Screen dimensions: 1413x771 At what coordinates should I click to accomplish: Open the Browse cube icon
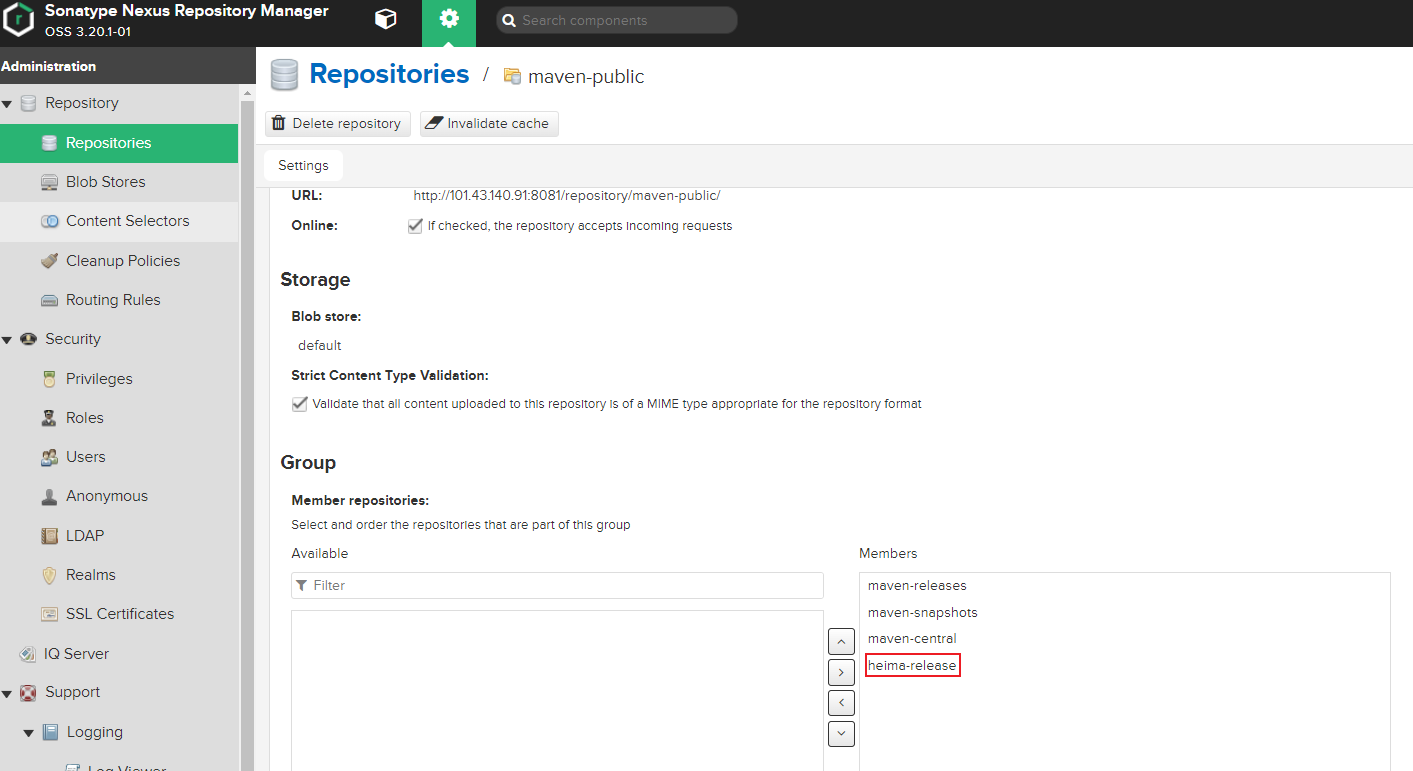coord(385,19)
